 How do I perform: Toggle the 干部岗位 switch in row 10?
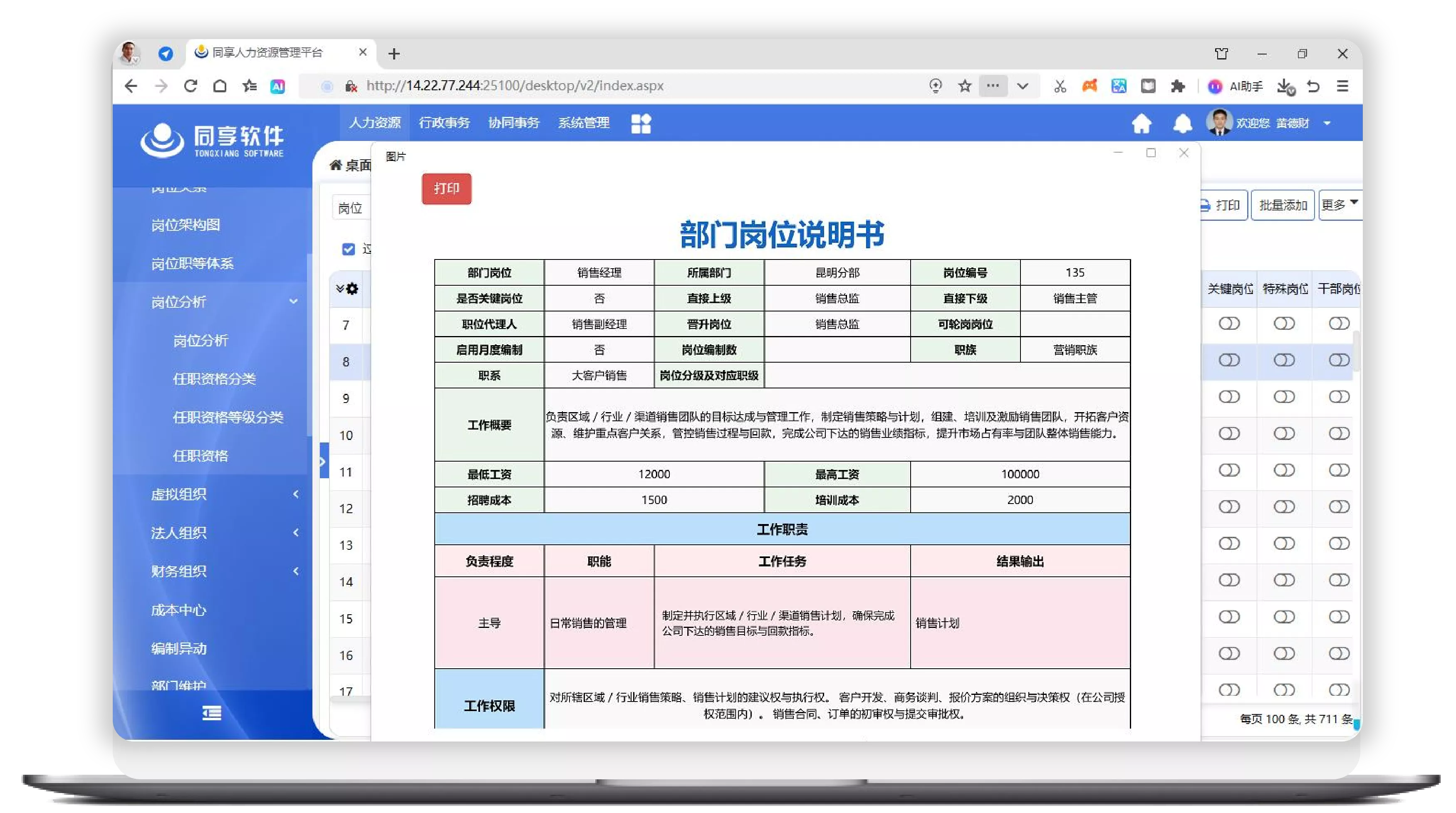[1339, 433]
